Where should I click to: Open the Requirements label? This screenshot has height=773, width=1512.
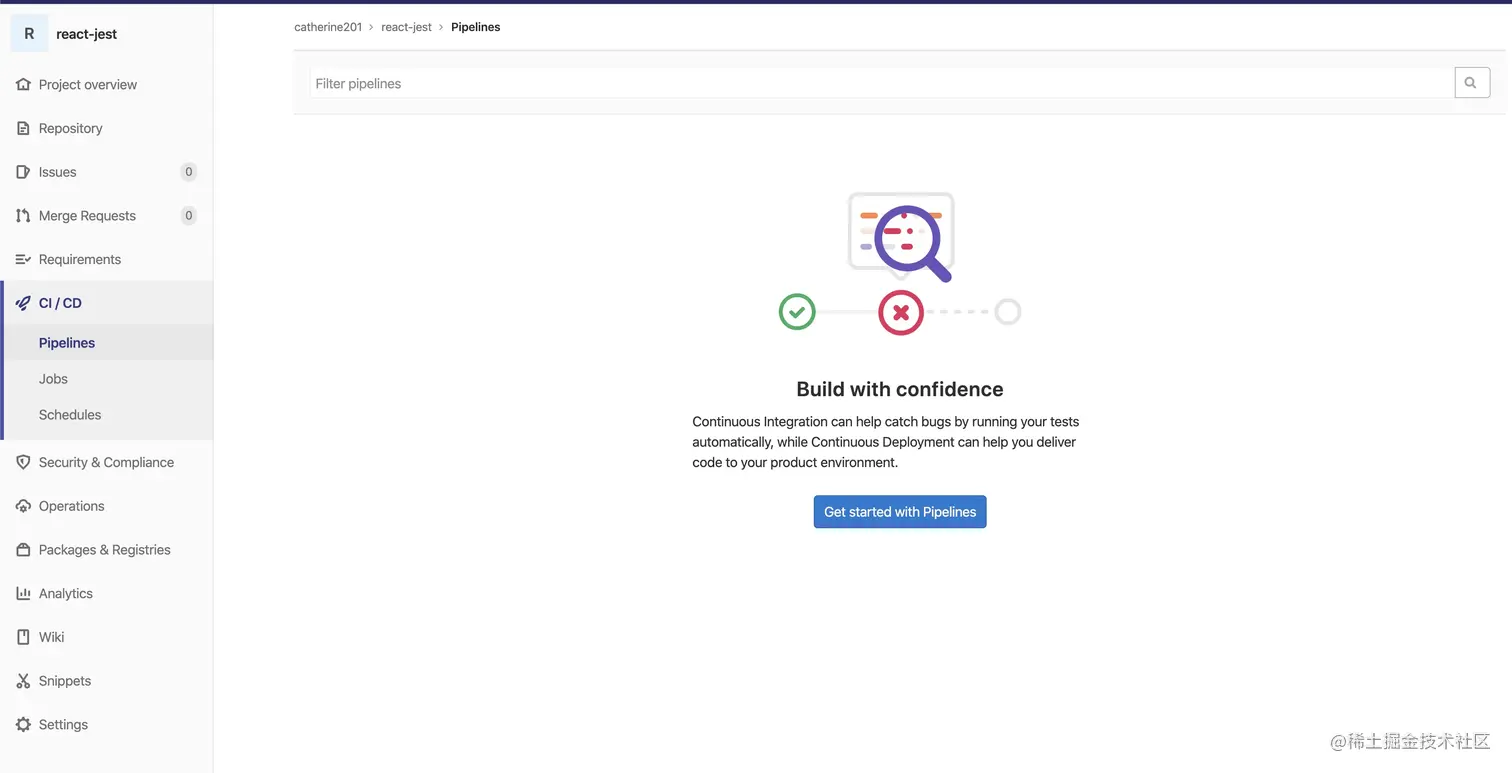80,259
